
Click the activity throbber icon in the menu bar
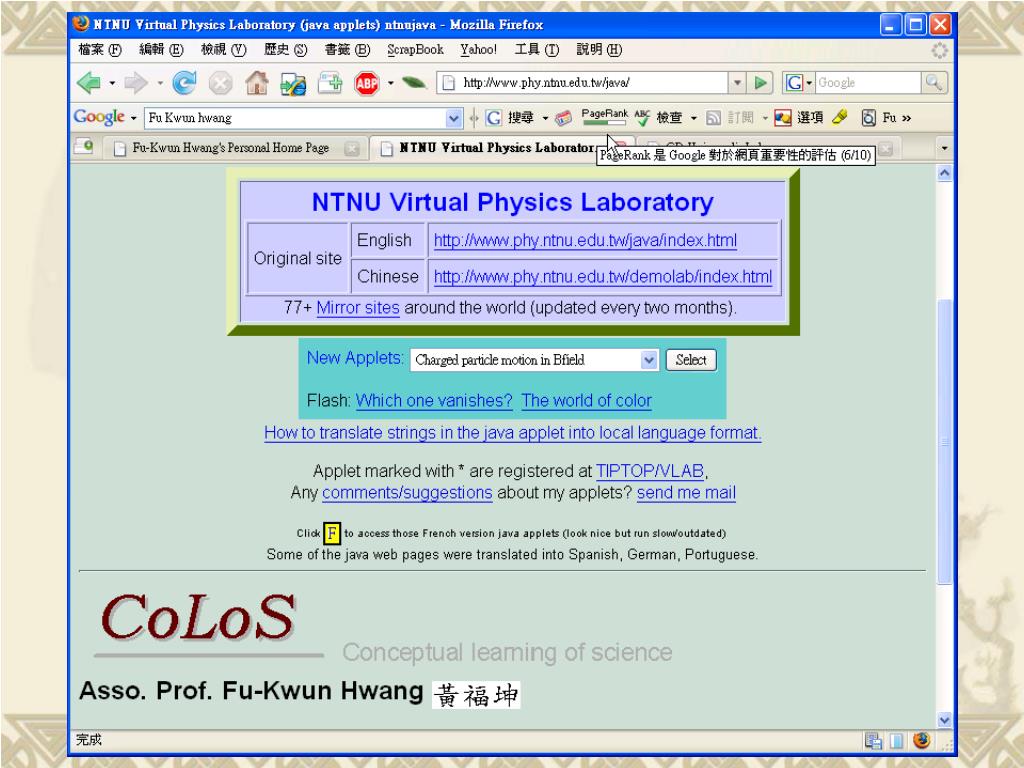tap(939, 50)
